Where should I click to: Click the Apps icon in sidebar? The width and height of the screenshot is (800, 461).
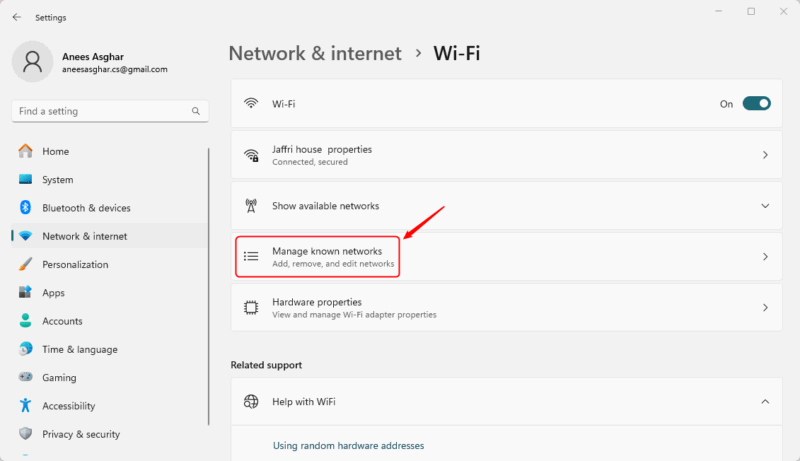point(25,293)
